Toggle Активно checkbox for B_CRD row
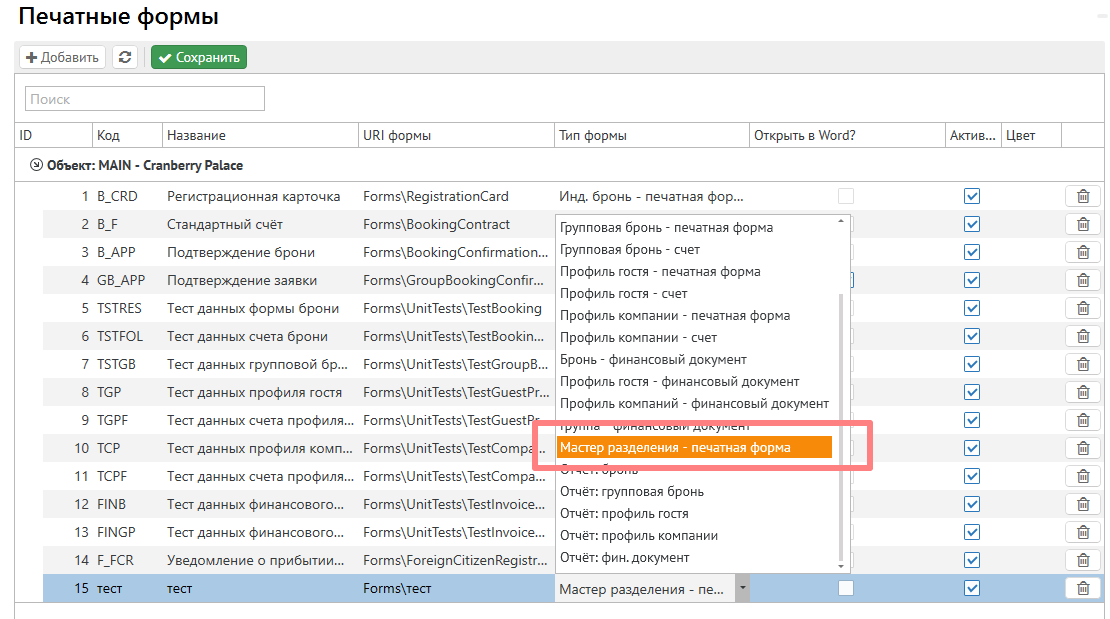1110x619 pixels. [x=971, y=197]
